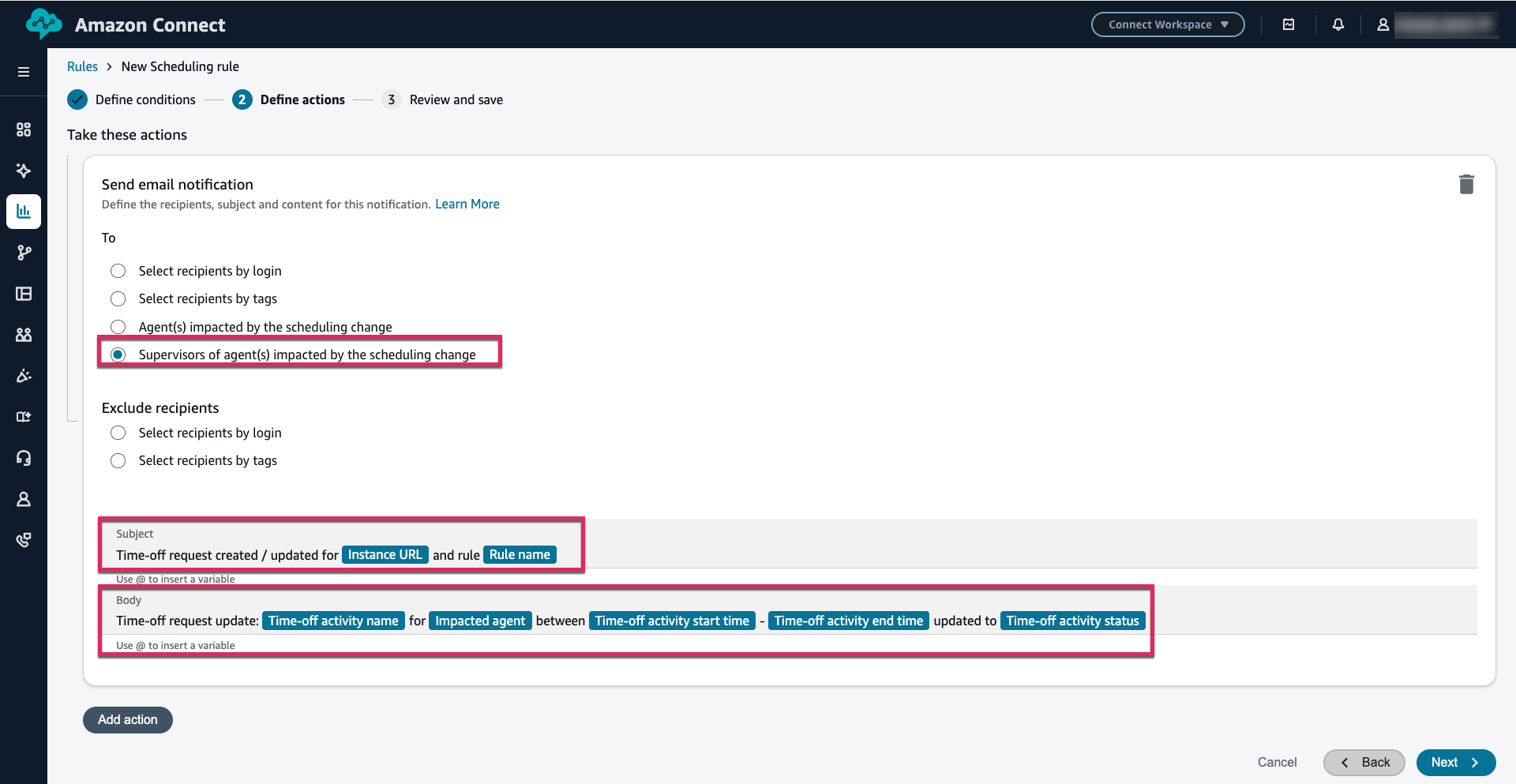
Task: Open the table layout sidebar icon
Action: pos(24,294)
